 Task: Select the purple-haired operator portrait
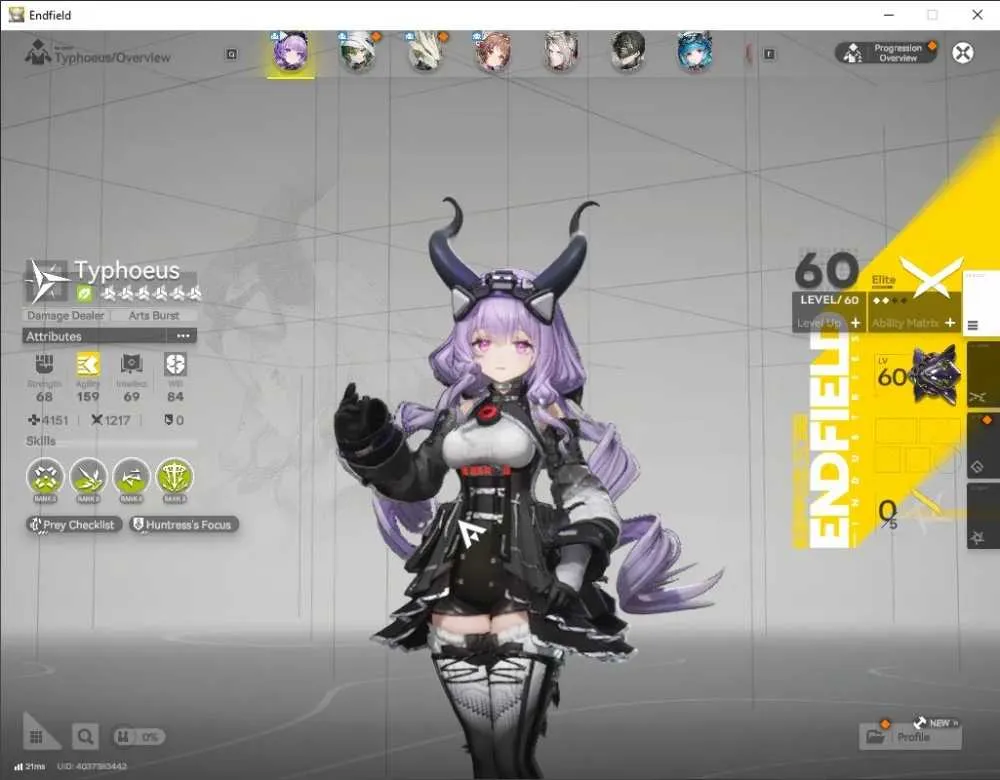[x=290, y=52]
